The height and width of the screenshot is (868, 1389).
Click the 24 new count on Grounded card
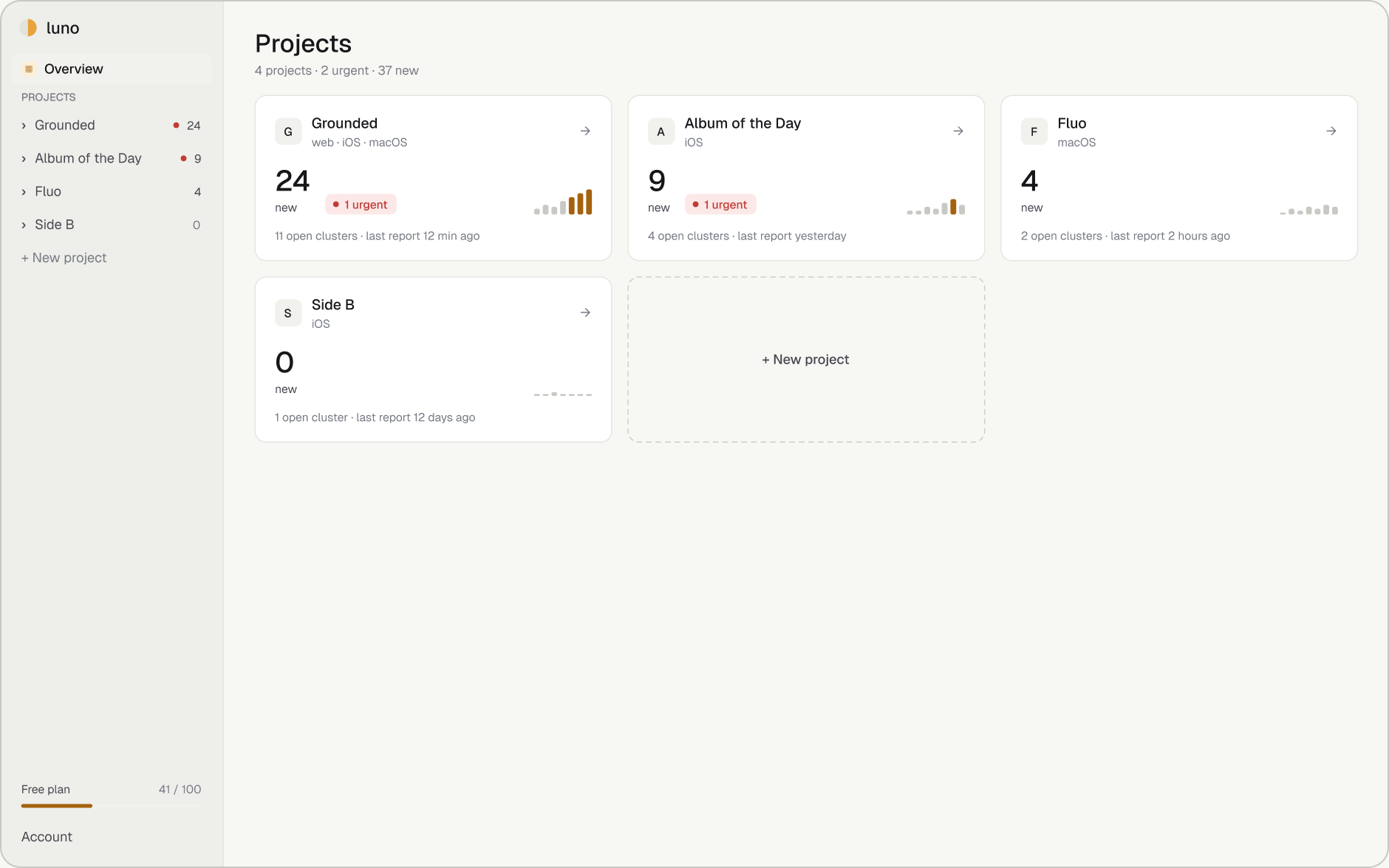pyautogui.click(x=293, y=189)
